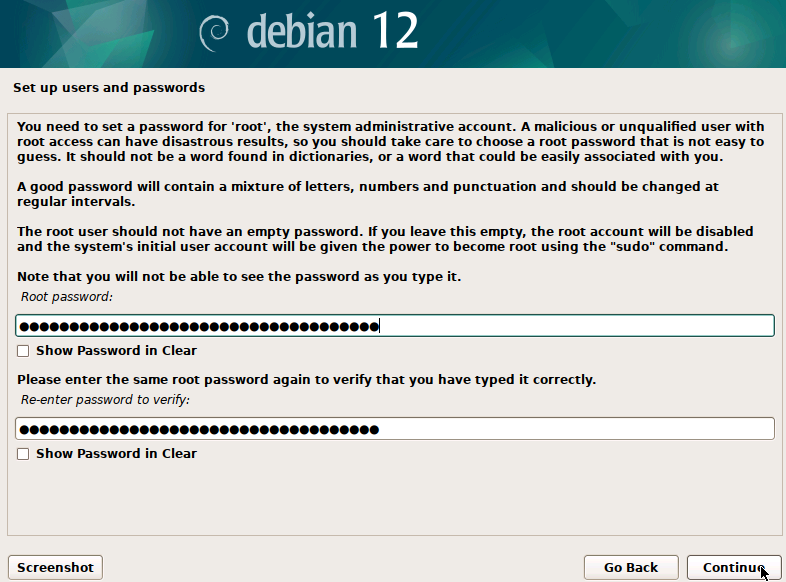Click the "debian 12" banner text
786x582 pixels.
pyautogui.click(x=331, y=32)
